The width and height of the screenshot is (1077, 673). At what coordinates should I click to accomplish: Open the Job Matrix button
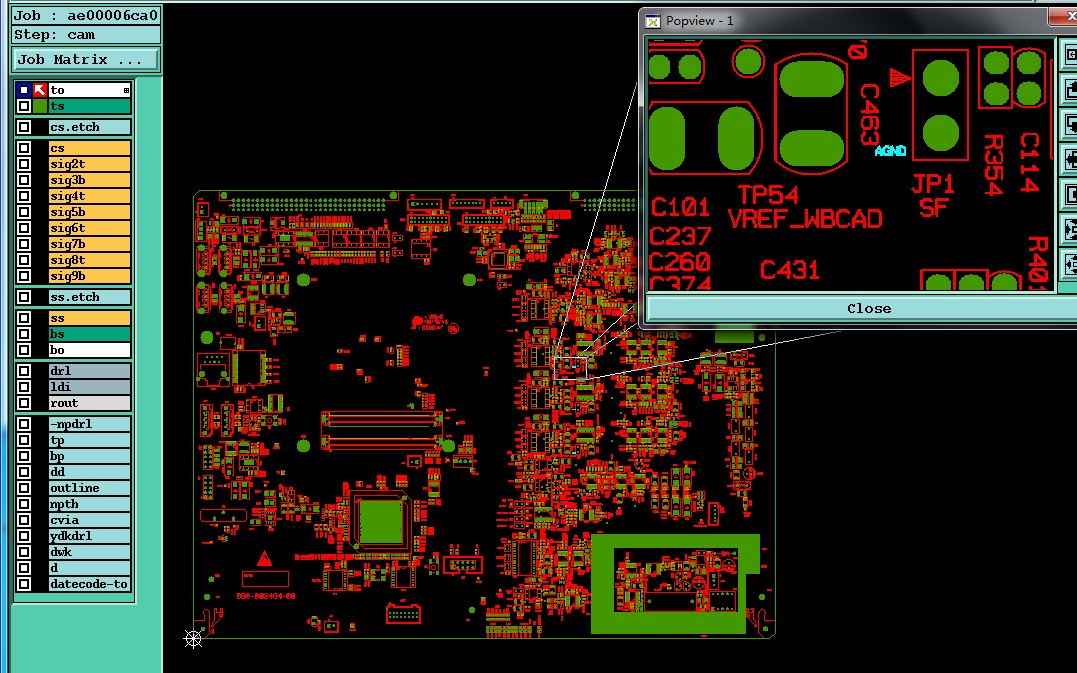[x=86, y=60]
